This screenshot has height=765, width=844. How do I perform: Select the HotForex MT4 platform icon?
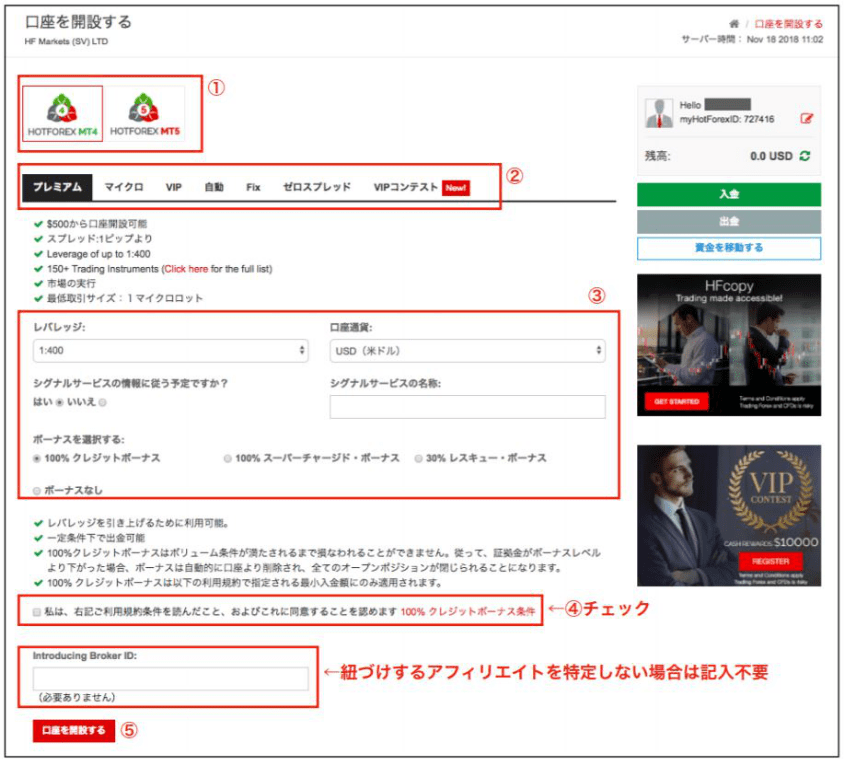tap(61, 114)
